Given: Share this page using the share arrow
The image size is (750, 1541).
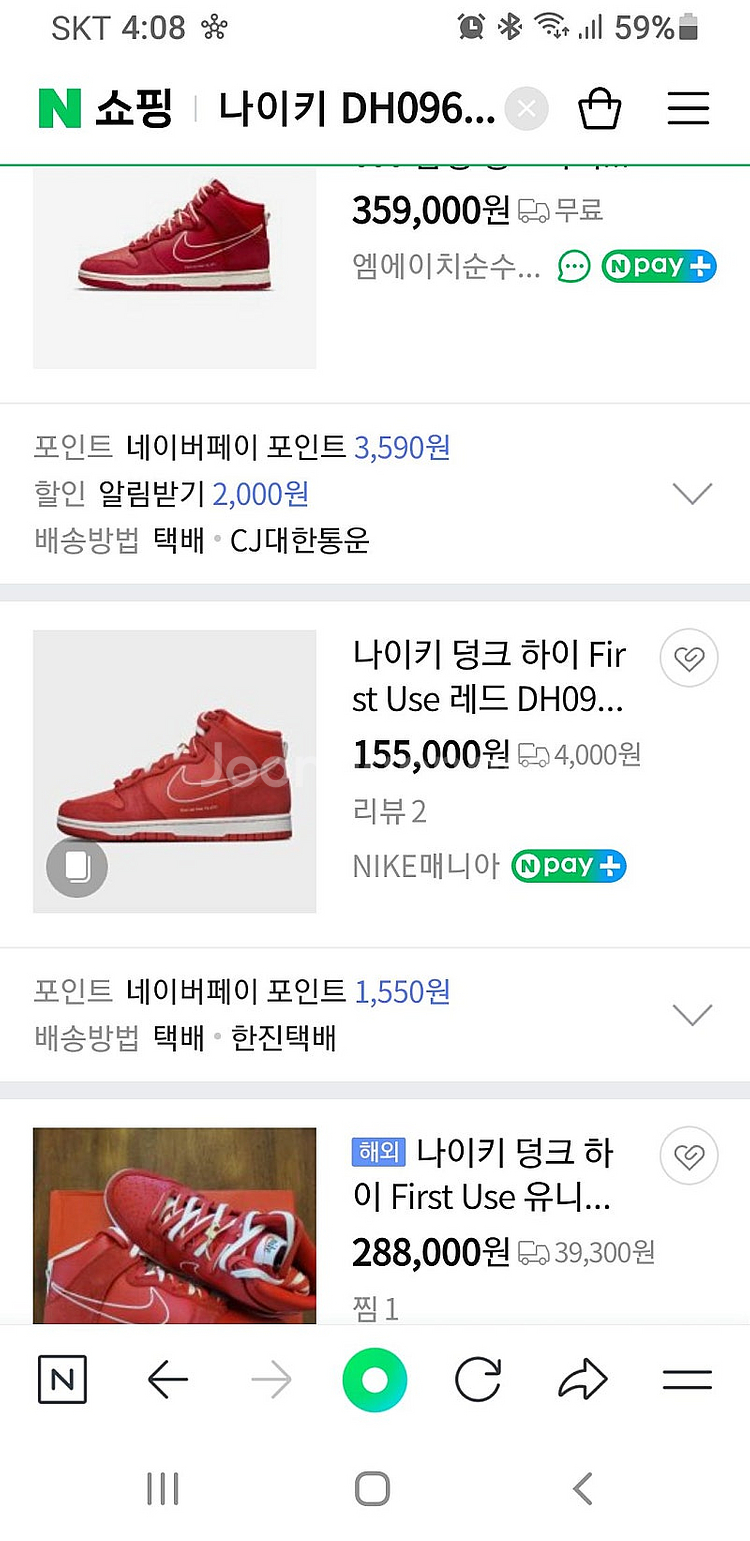Looking at the screenshot, I should pyautogui.click(x=583, y=1381).
